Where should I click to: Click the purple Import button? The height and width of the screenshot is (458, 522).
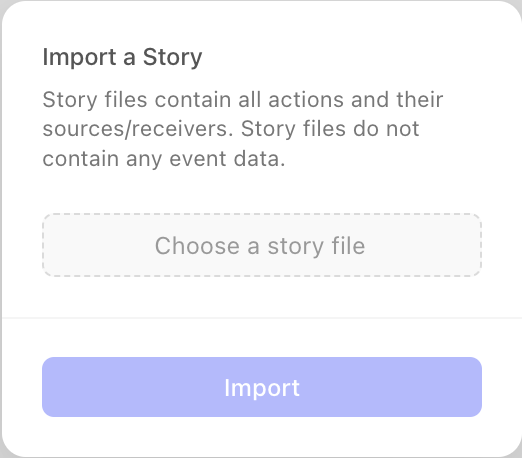coord(262,387)
